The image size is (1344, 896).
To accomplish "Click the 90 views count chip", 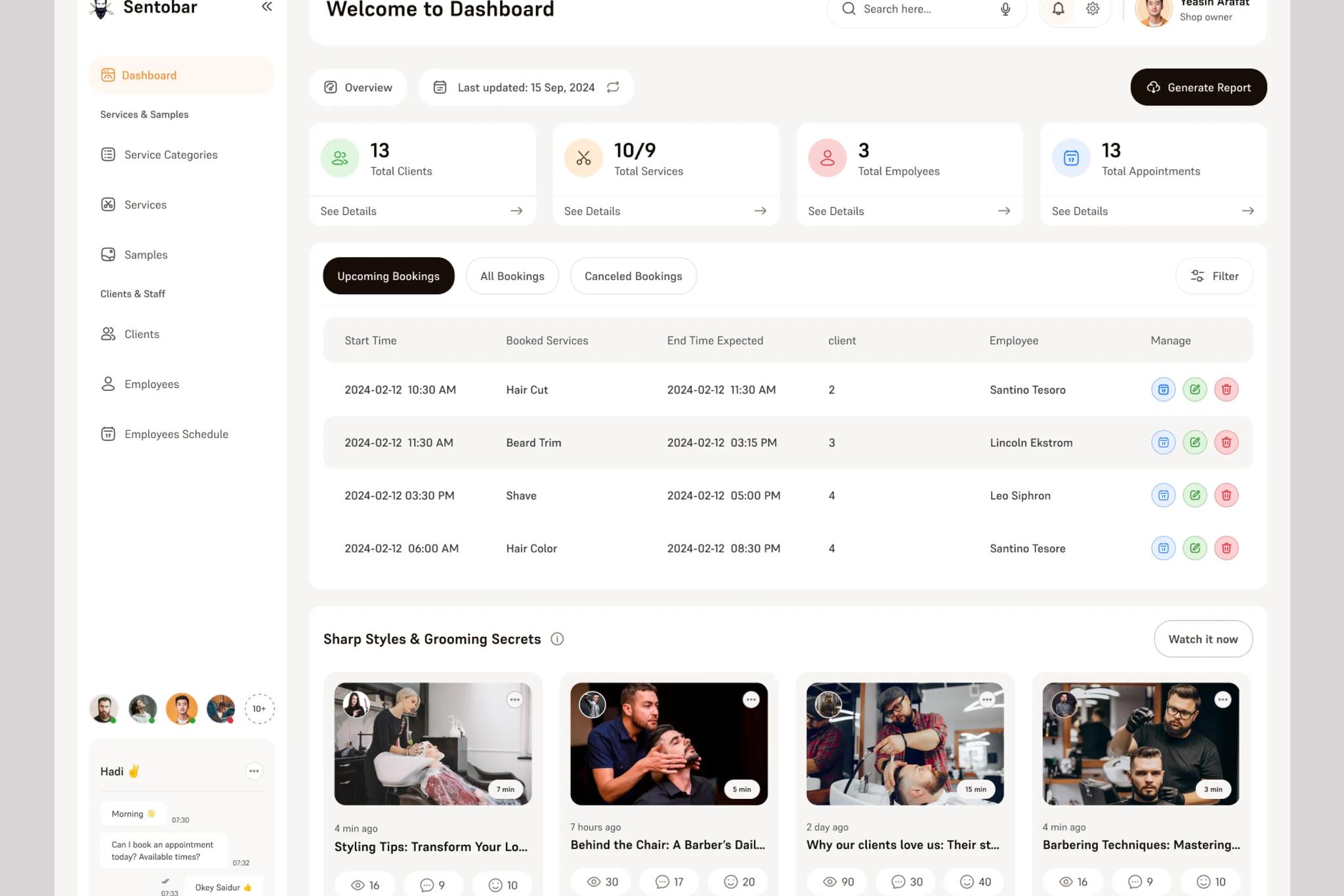I will [837, 882].
